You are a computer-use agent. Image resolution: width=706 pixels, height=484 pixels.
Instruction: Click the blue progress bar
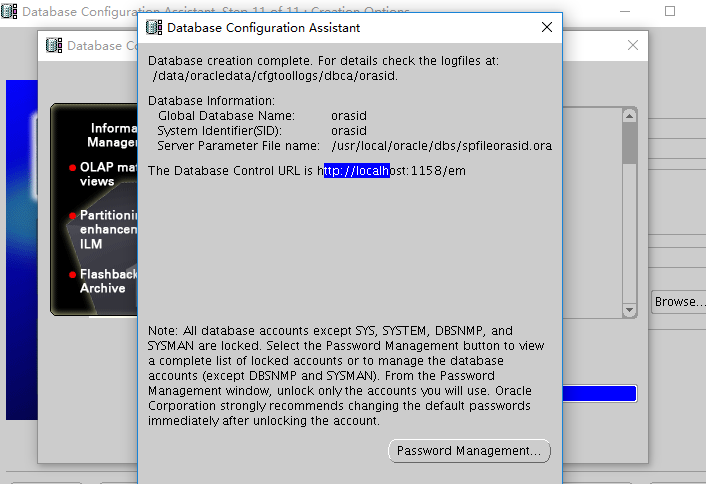599,393
